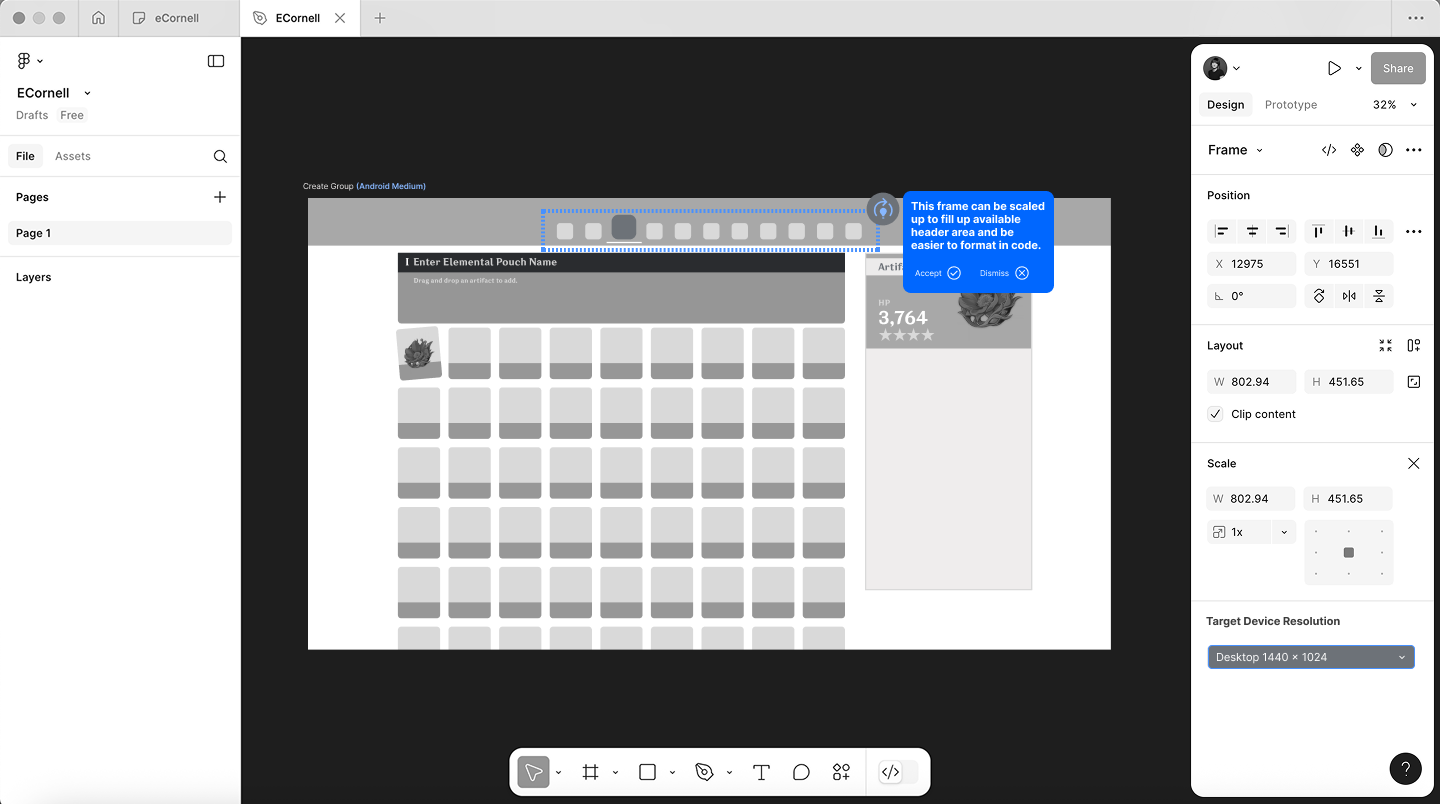Uncheck the Clip content checkbox
1440x804 pixels.
1215,414
